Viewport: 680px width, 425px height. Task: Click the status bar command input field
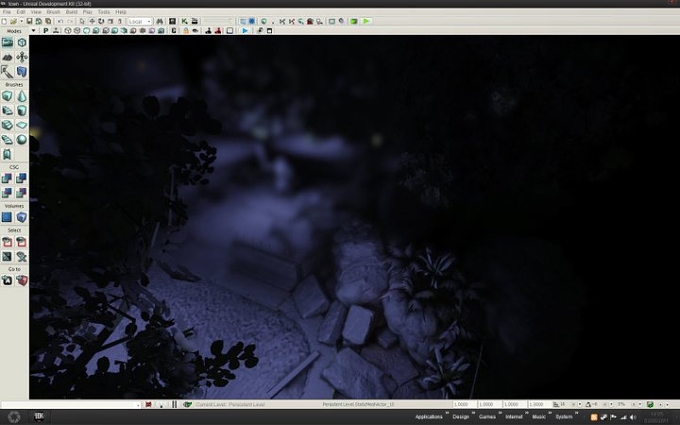[x=71, y=405]
